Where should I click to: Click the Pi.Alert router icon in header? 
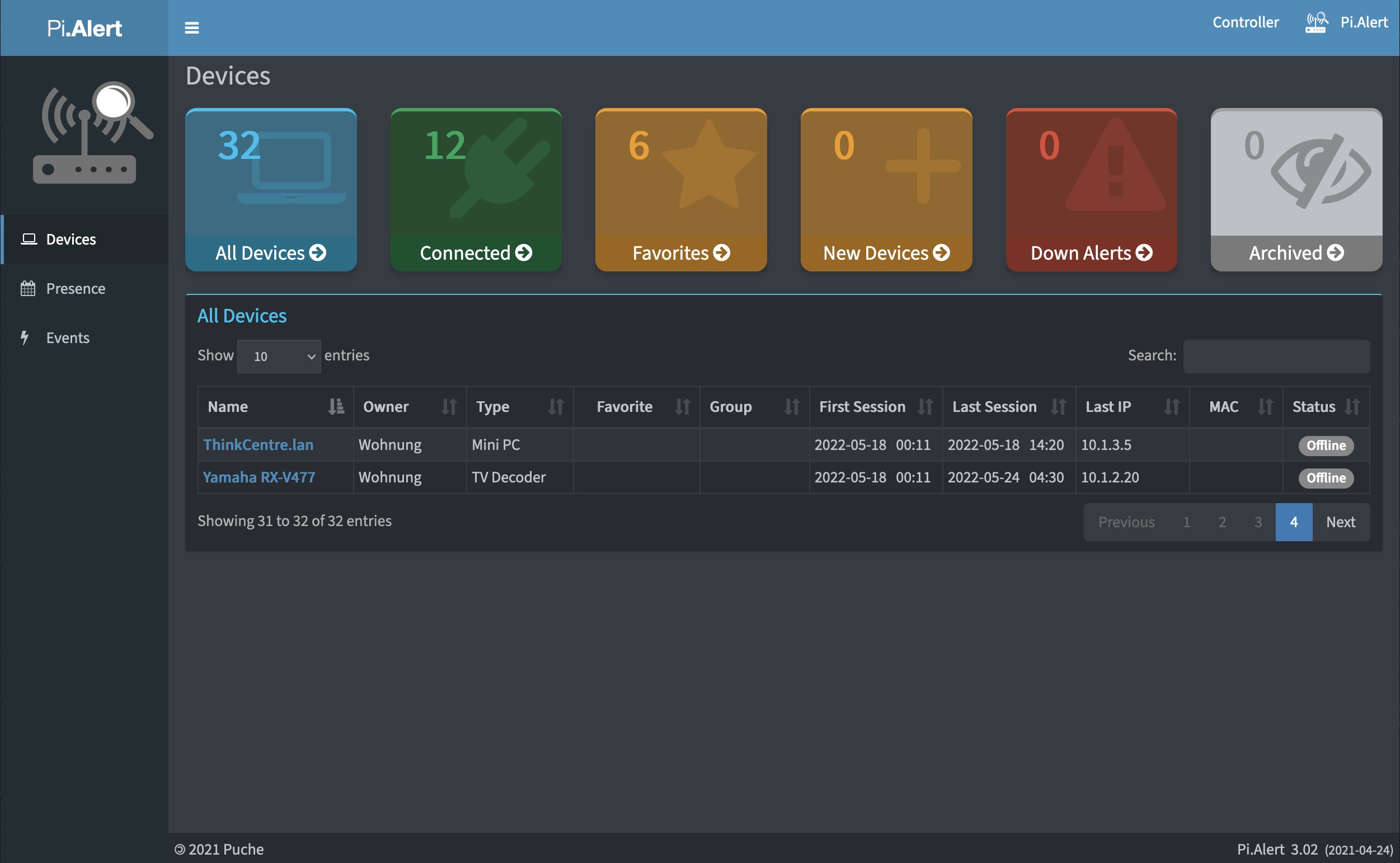(1316, 23)
